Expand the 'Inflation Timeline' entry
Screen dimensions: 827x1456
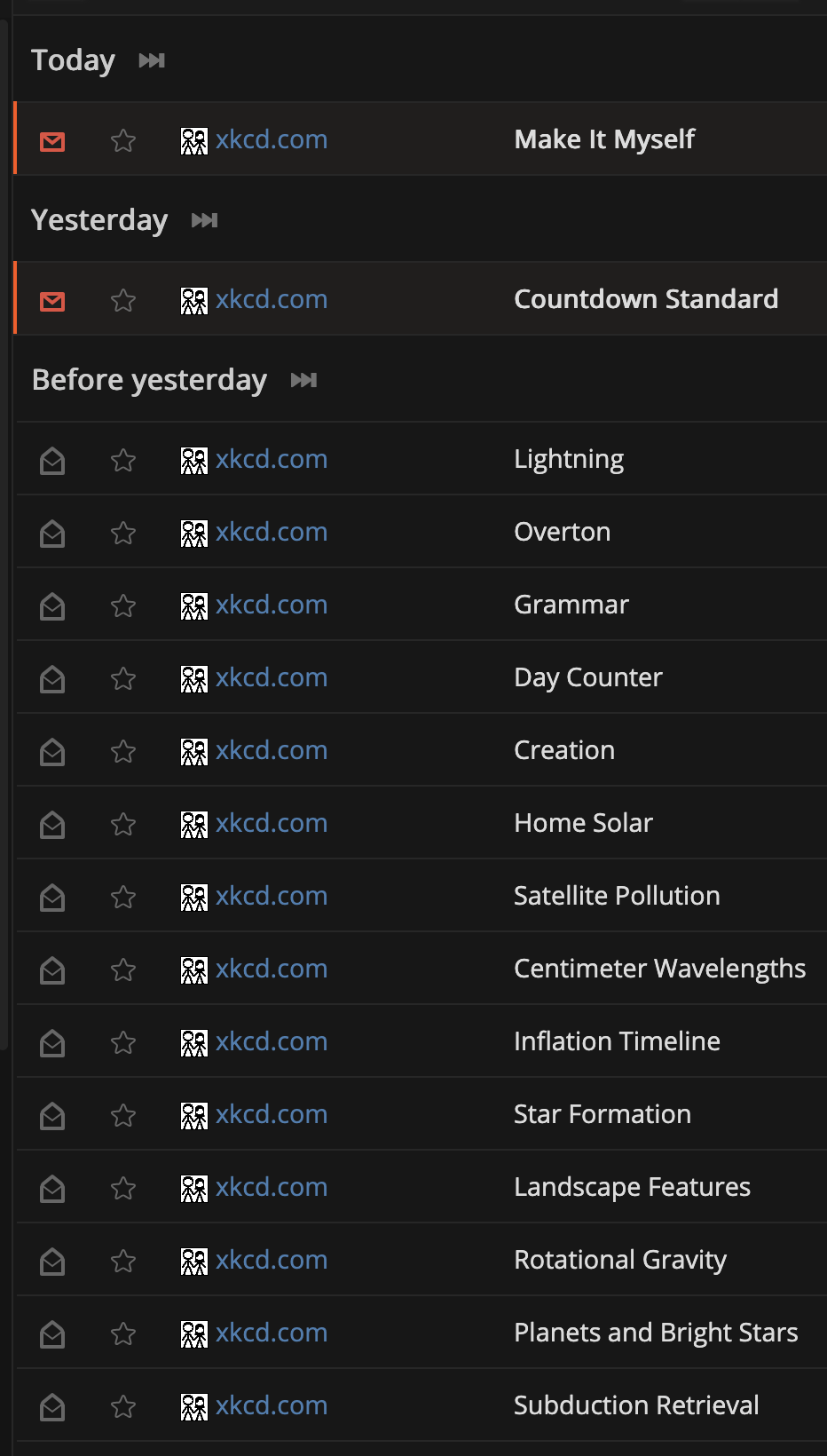pos(617,1041)
